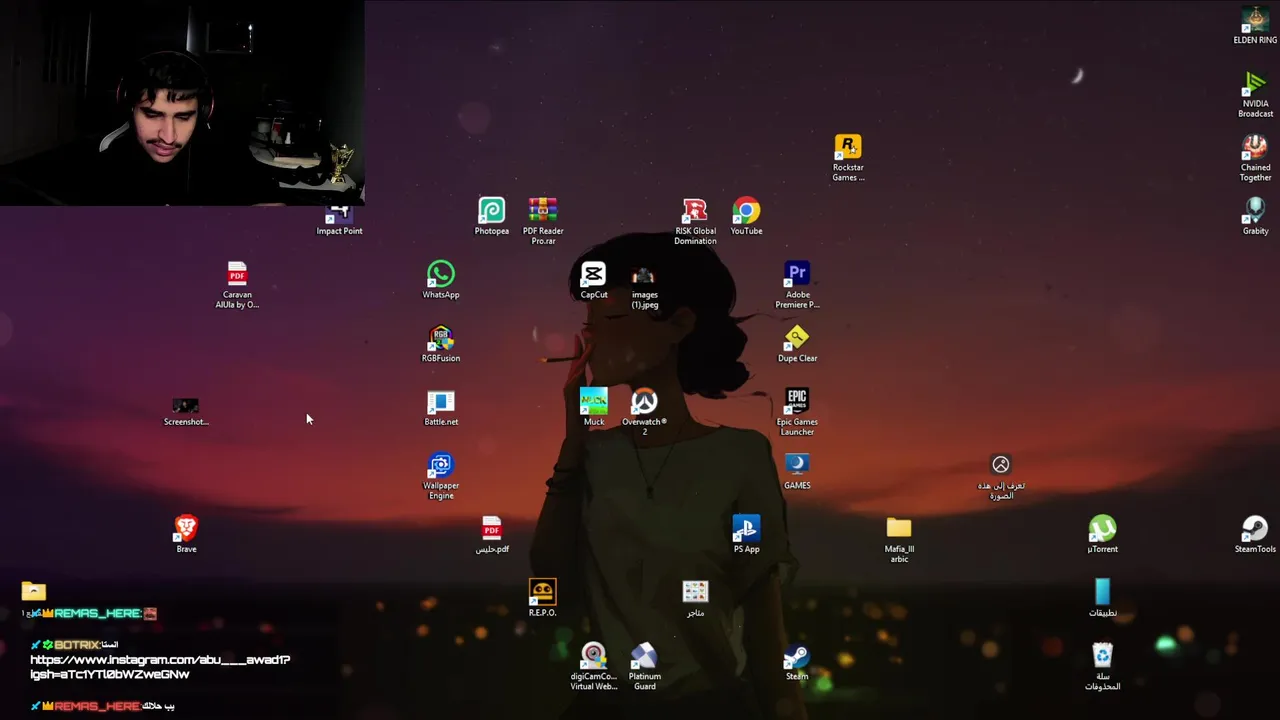Select the Grabity desktop icon
The width and height of the screenshot is (1280, 720).
point(1255,216)
